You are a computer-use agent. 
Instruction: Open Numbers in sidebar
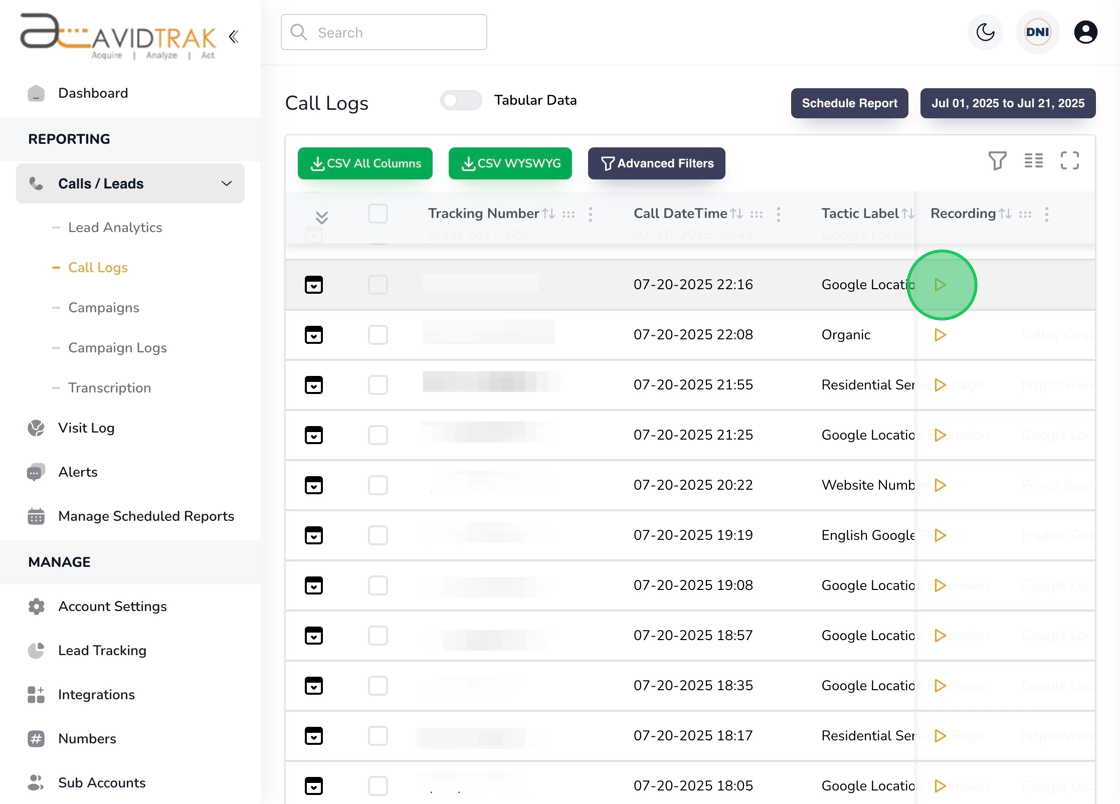tap(86, 739)
